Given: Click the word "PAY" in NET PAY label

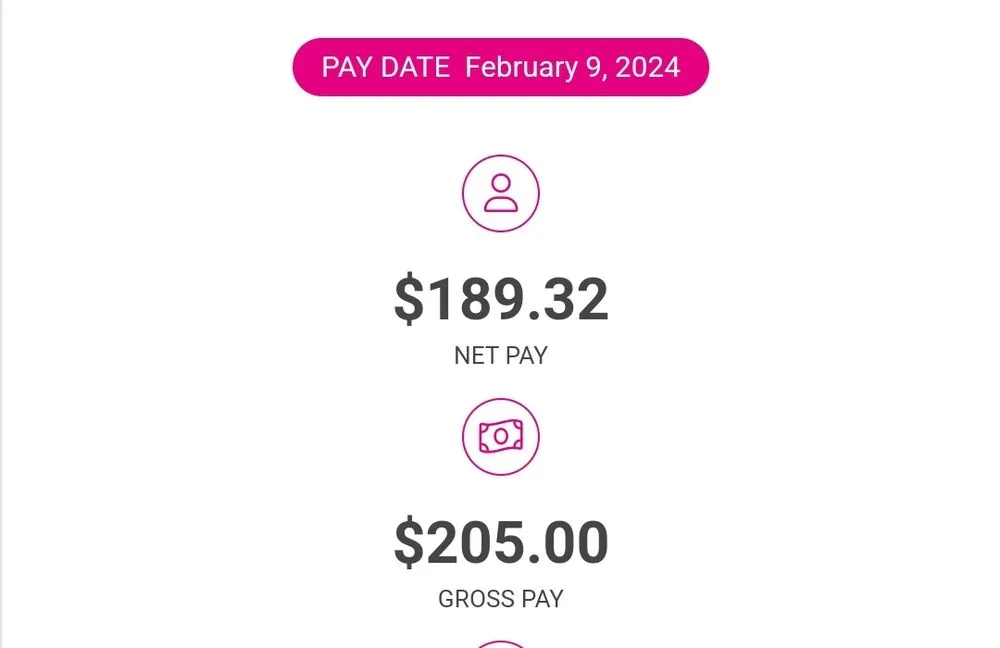Looking at the screenshot, I should coord(525,356).
